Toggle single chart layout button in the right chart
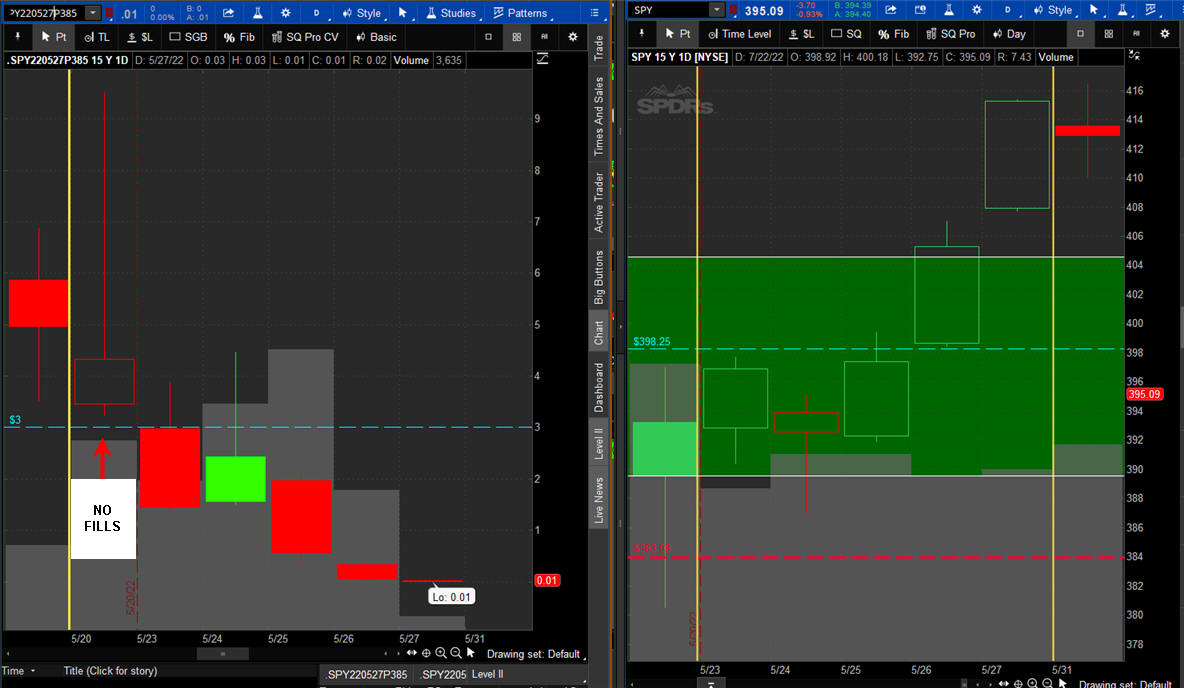The image size is (1184, 688). [x=1080, y=34]
